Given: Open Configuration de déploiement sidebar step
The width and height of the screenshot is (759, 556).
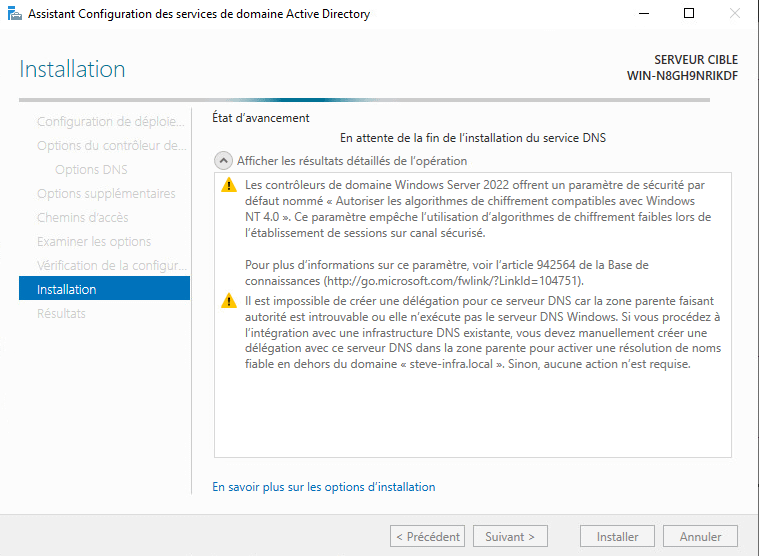Looking at the screenshot, I should (110, 121).
